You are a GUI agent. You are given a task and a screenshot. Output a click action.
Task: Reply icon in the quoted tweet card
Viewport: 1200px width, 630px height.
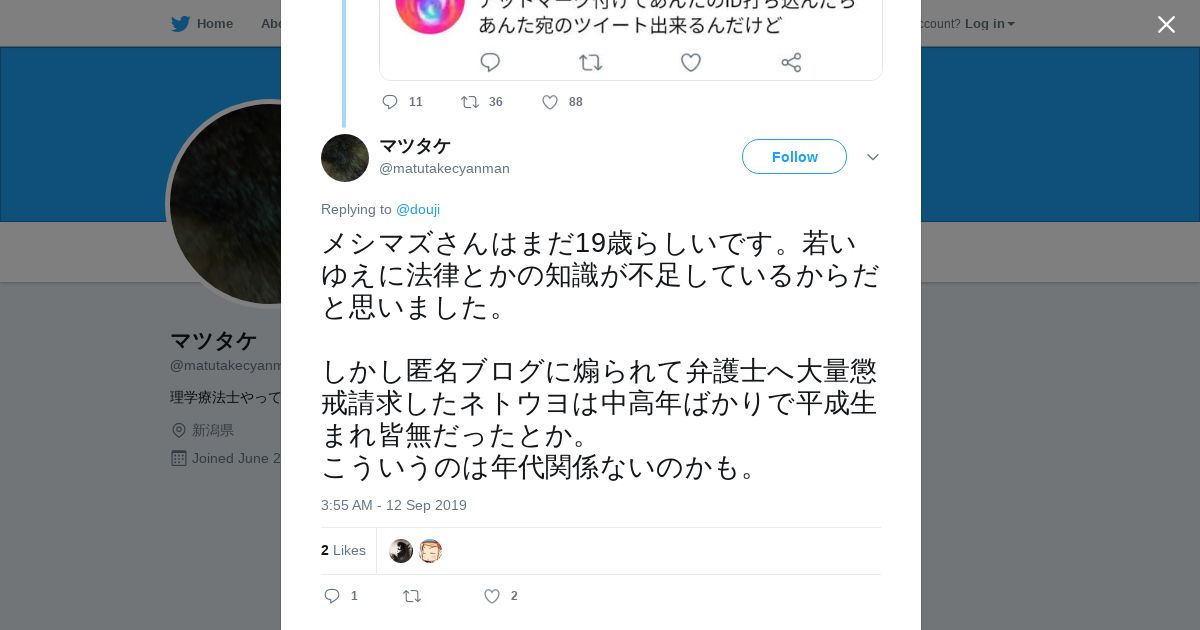(490, 63)
